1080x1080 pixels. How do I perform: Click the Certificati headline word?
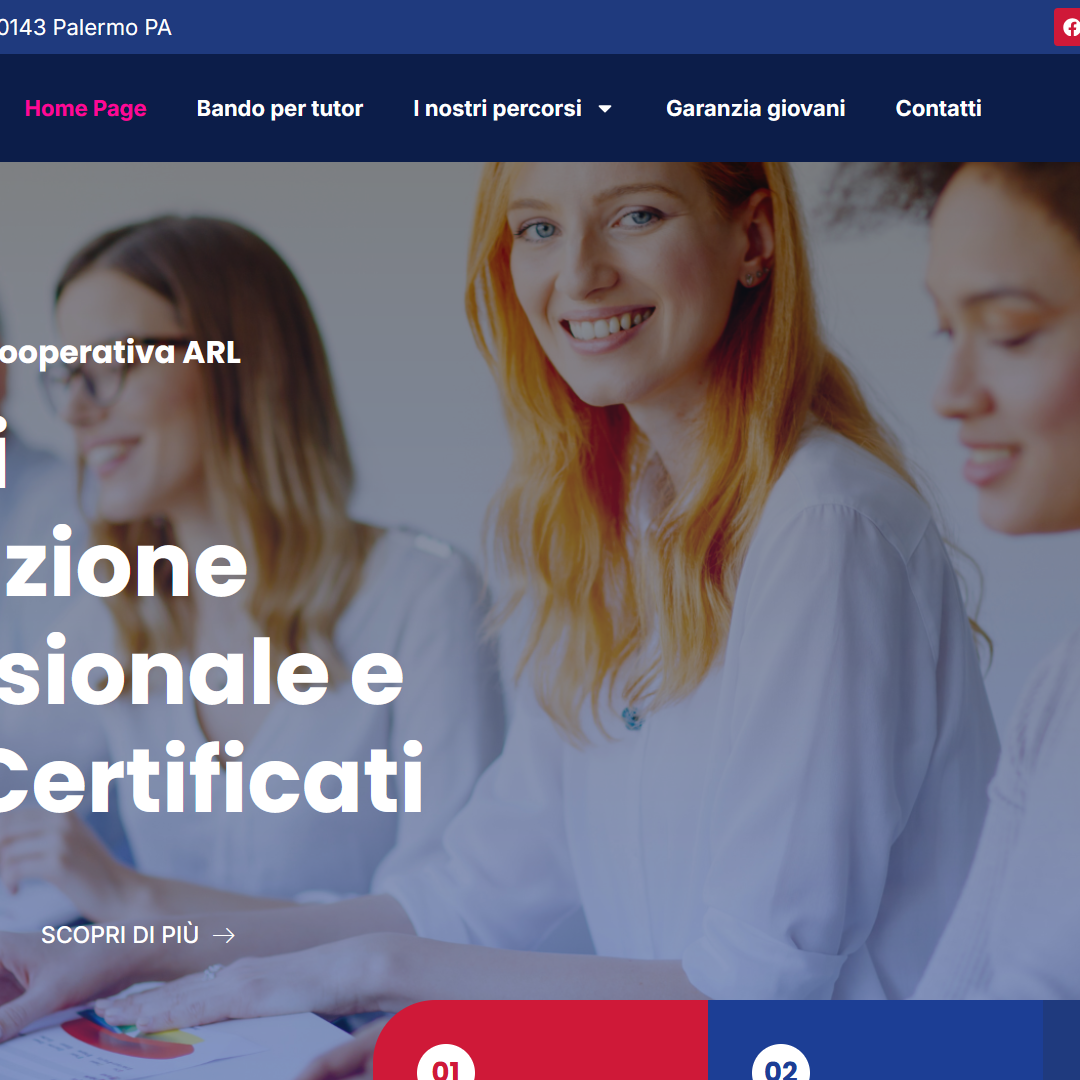coord(210,778)
